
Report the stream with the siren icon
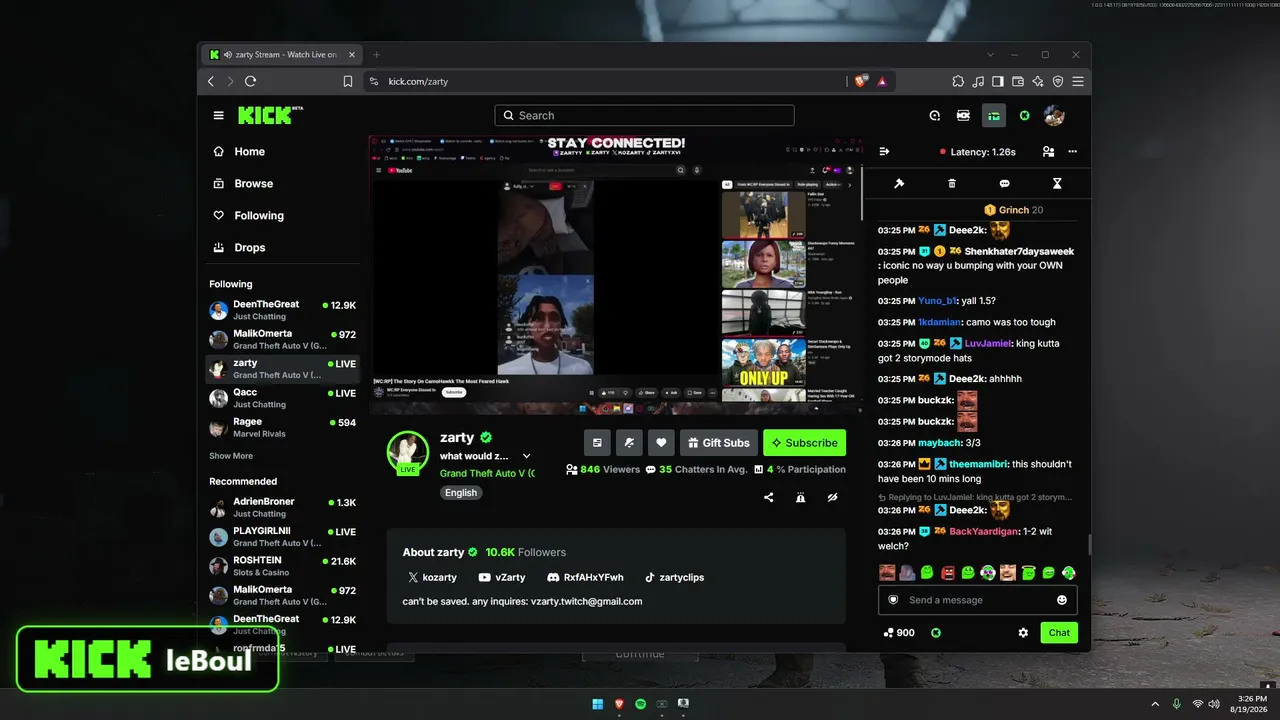click(800, 497)
